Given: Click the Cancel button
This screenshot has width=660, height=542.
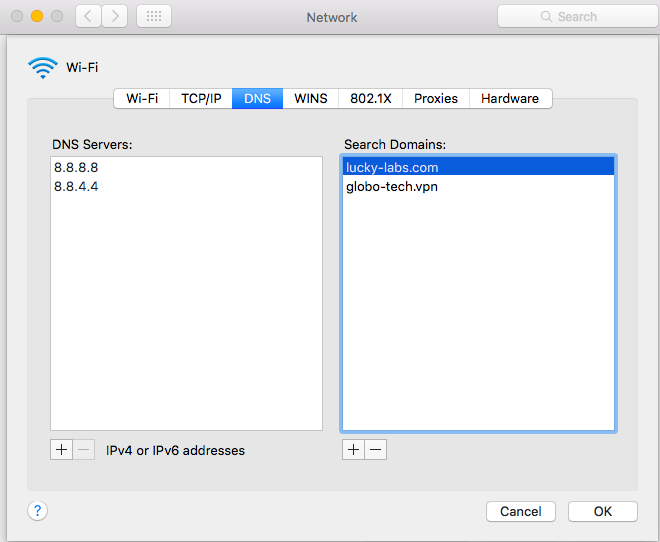Looking at the screenshot, I should (x=520, y=511).
